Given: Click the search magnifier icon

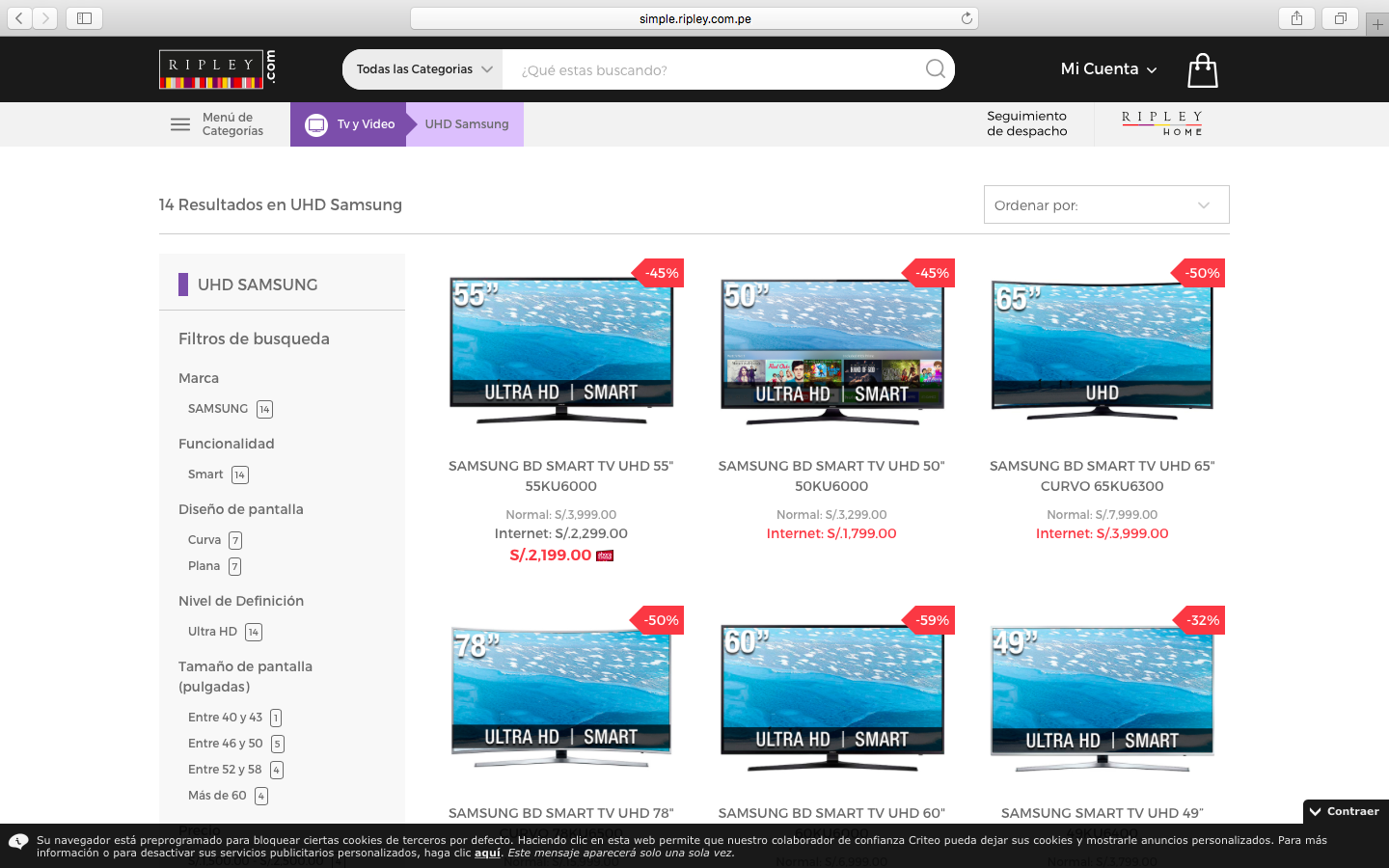Looking at the screenshot, I should pyautogui.click(x=935, y=69).
